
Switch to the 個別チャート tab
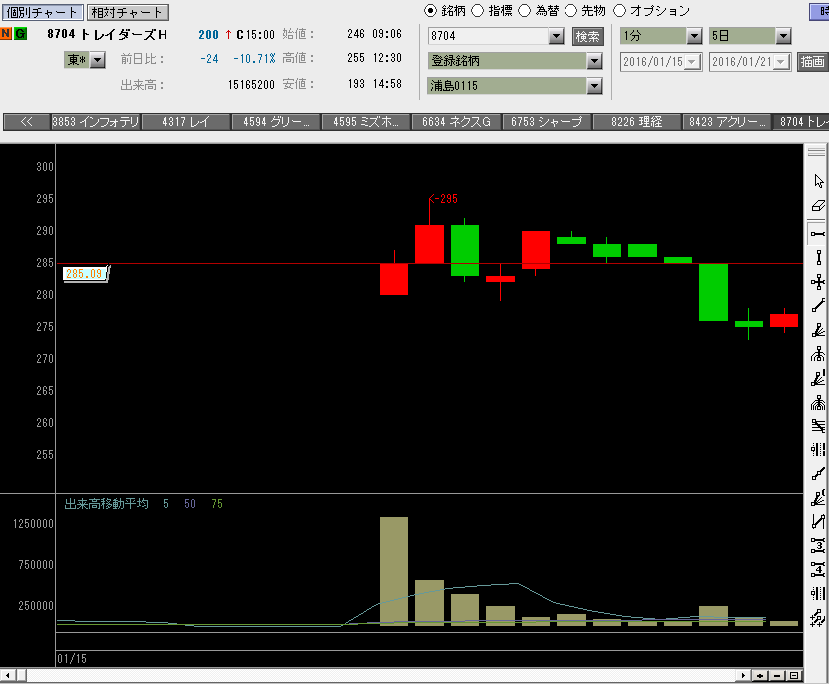pos(42,12)
